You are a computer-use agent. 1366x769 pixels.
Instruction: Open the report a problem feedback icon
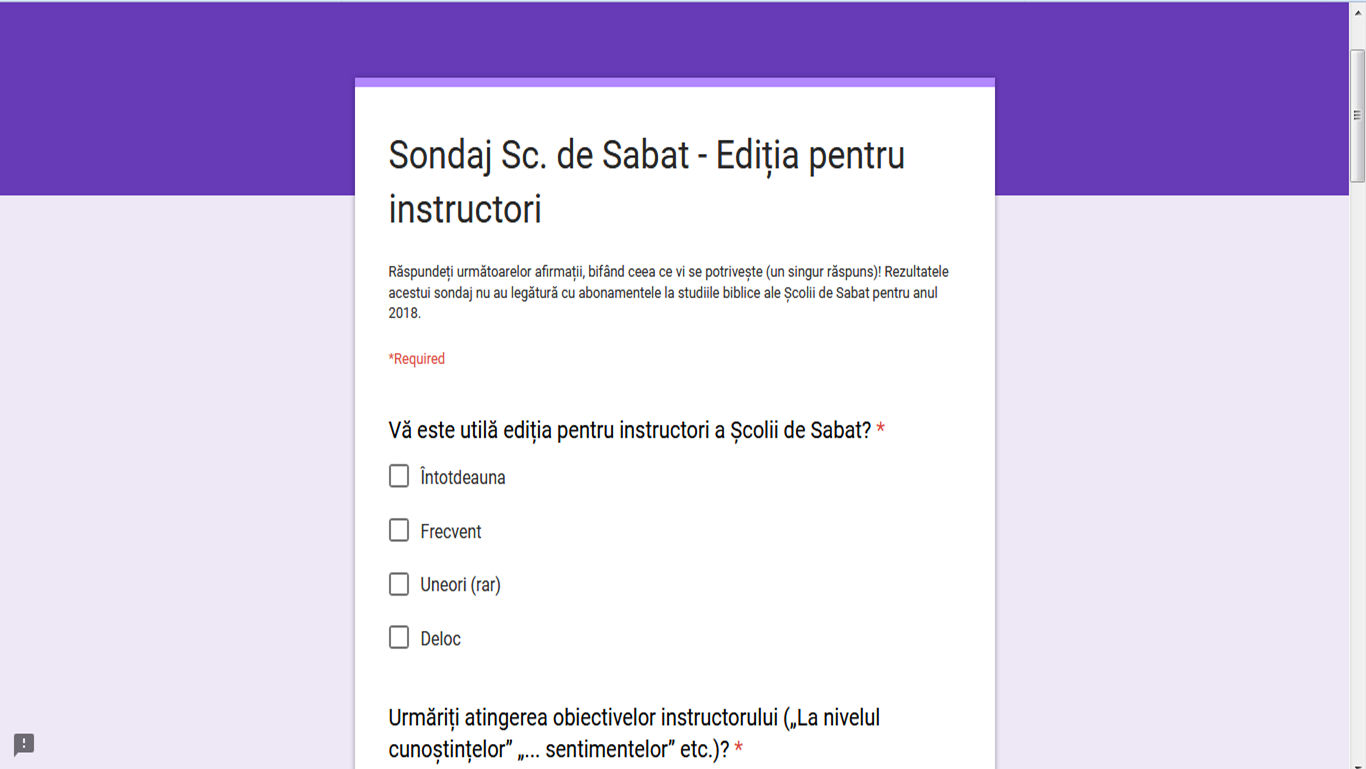point(24,744)
